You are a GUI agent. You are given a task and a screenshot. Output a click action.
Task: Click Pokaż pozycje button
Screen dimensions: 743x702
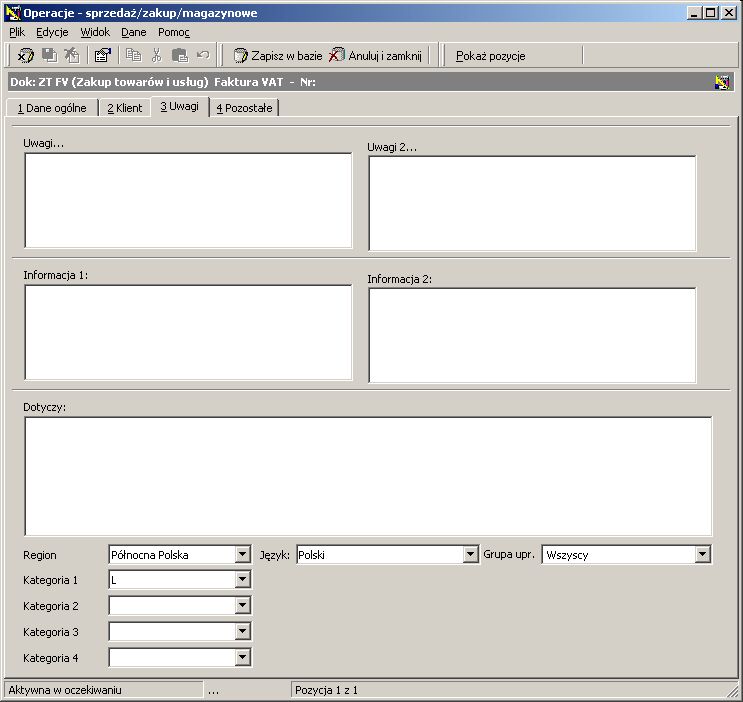point(490,56)
